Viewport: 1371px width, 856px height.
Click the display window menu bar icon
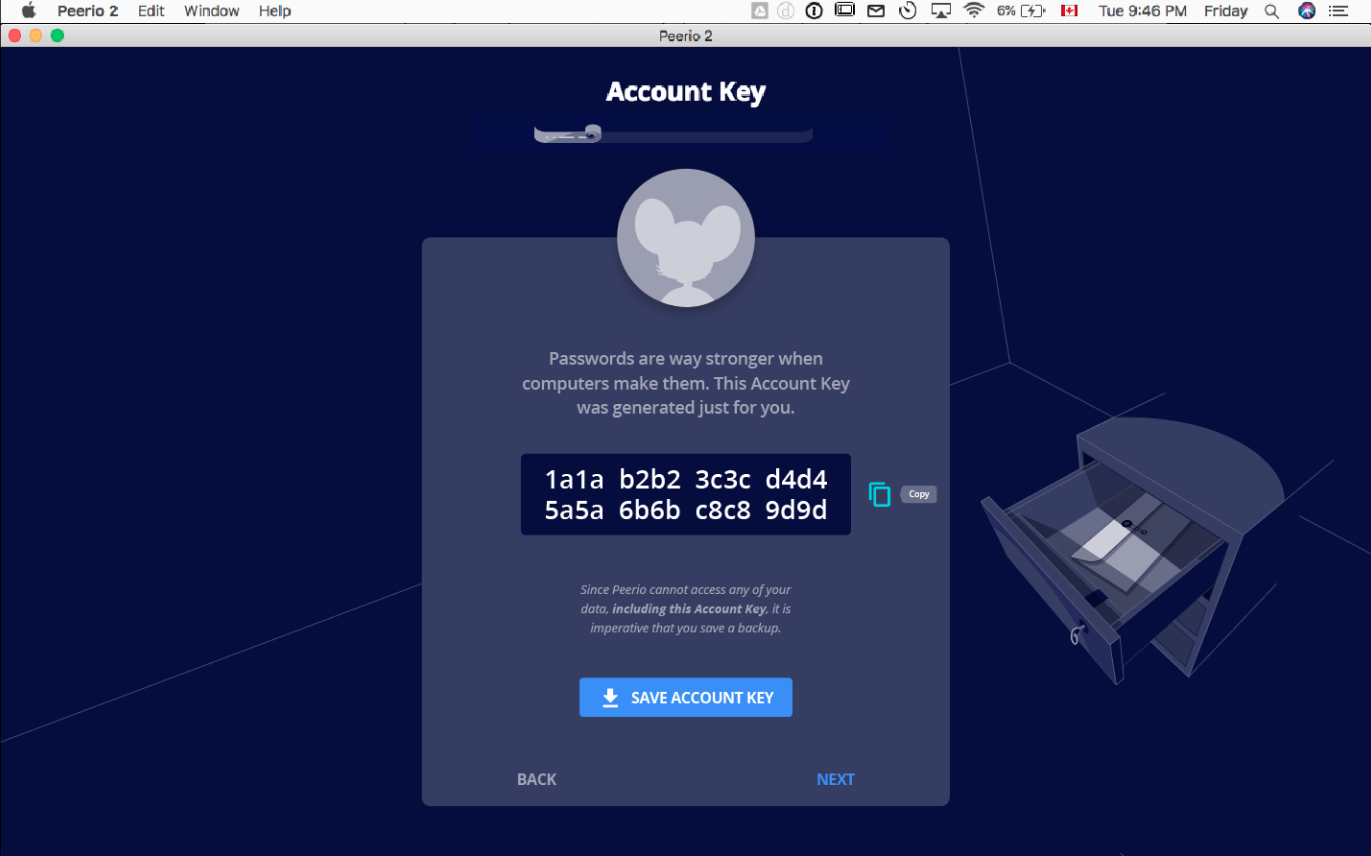point(845,11)
